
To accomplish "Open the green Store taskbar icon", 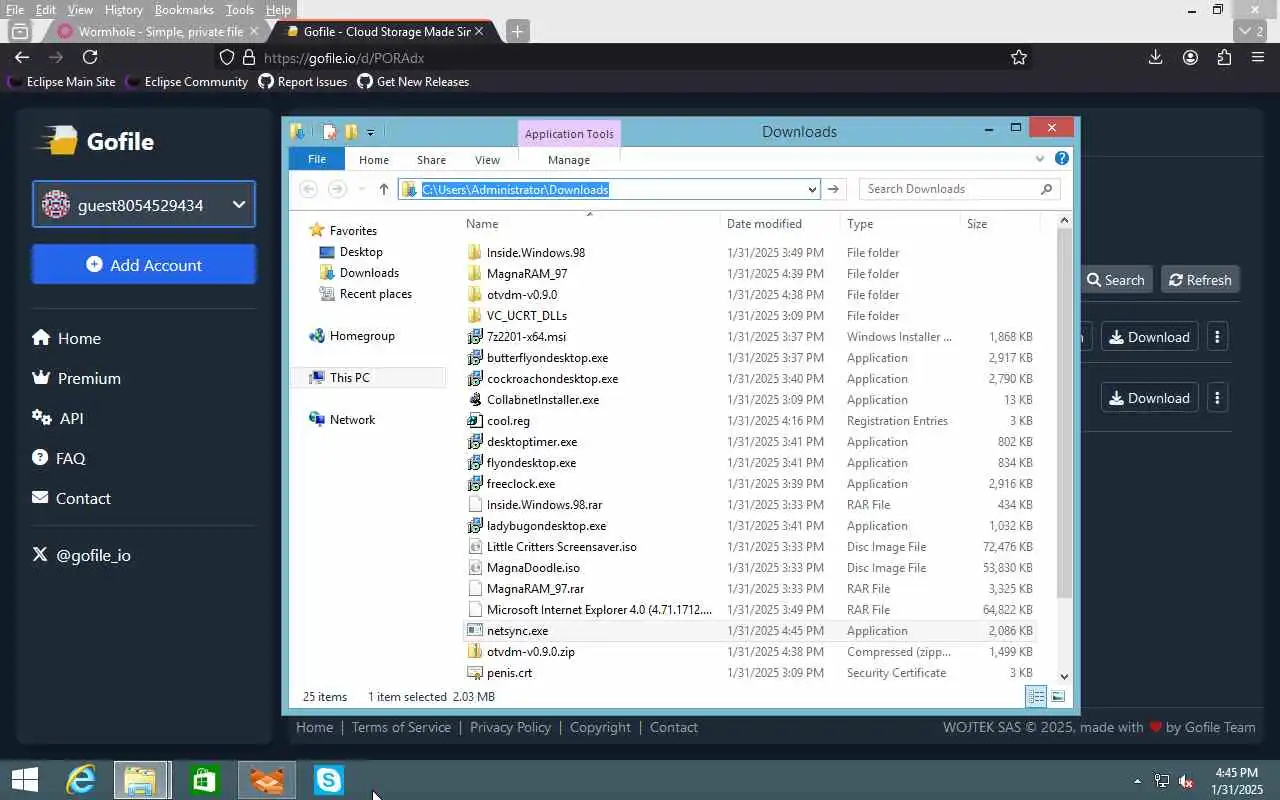I will (x=204, y=780).
